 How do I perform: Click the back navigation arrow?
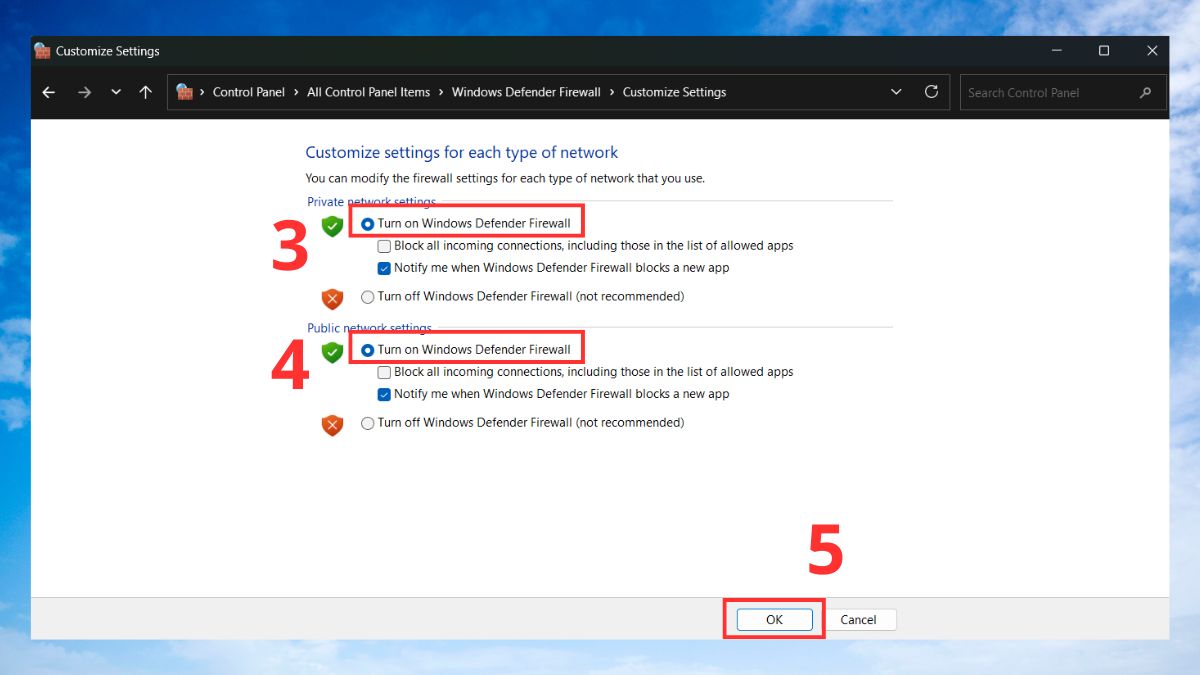(x=48, y=91)
